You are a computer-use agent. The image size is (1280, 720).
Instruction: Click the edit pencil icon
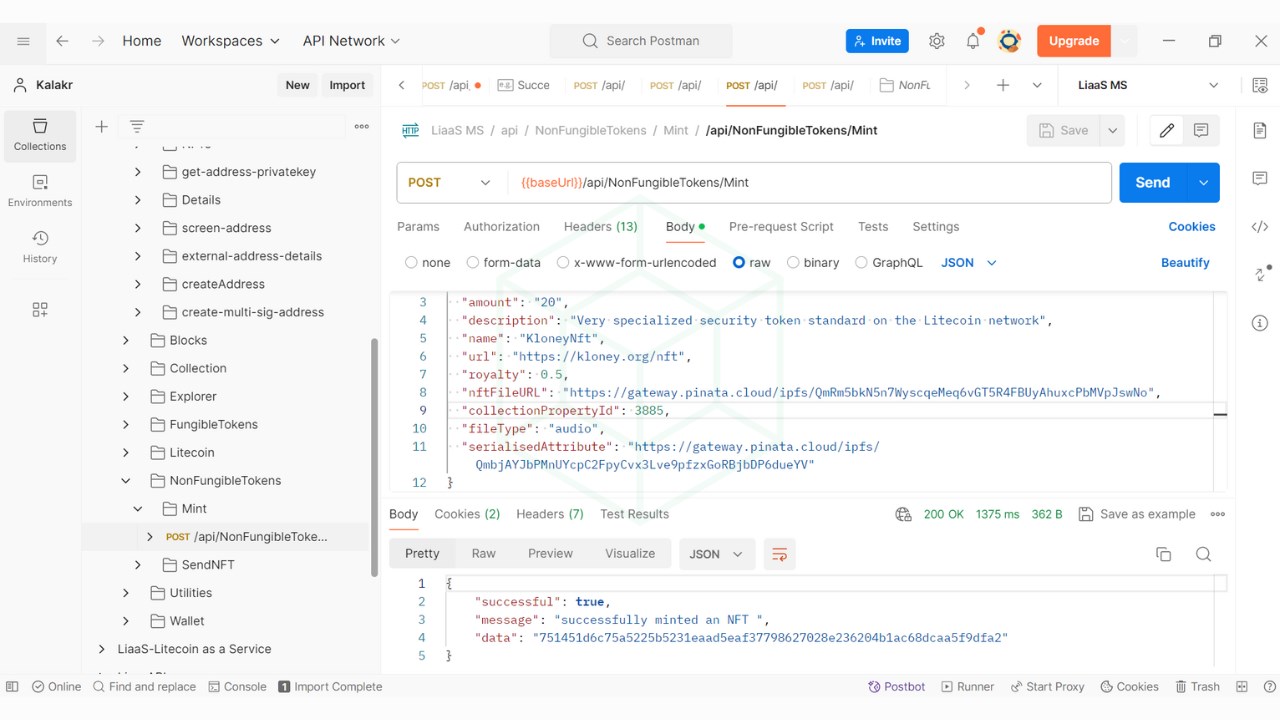(x=1166, y=130)
